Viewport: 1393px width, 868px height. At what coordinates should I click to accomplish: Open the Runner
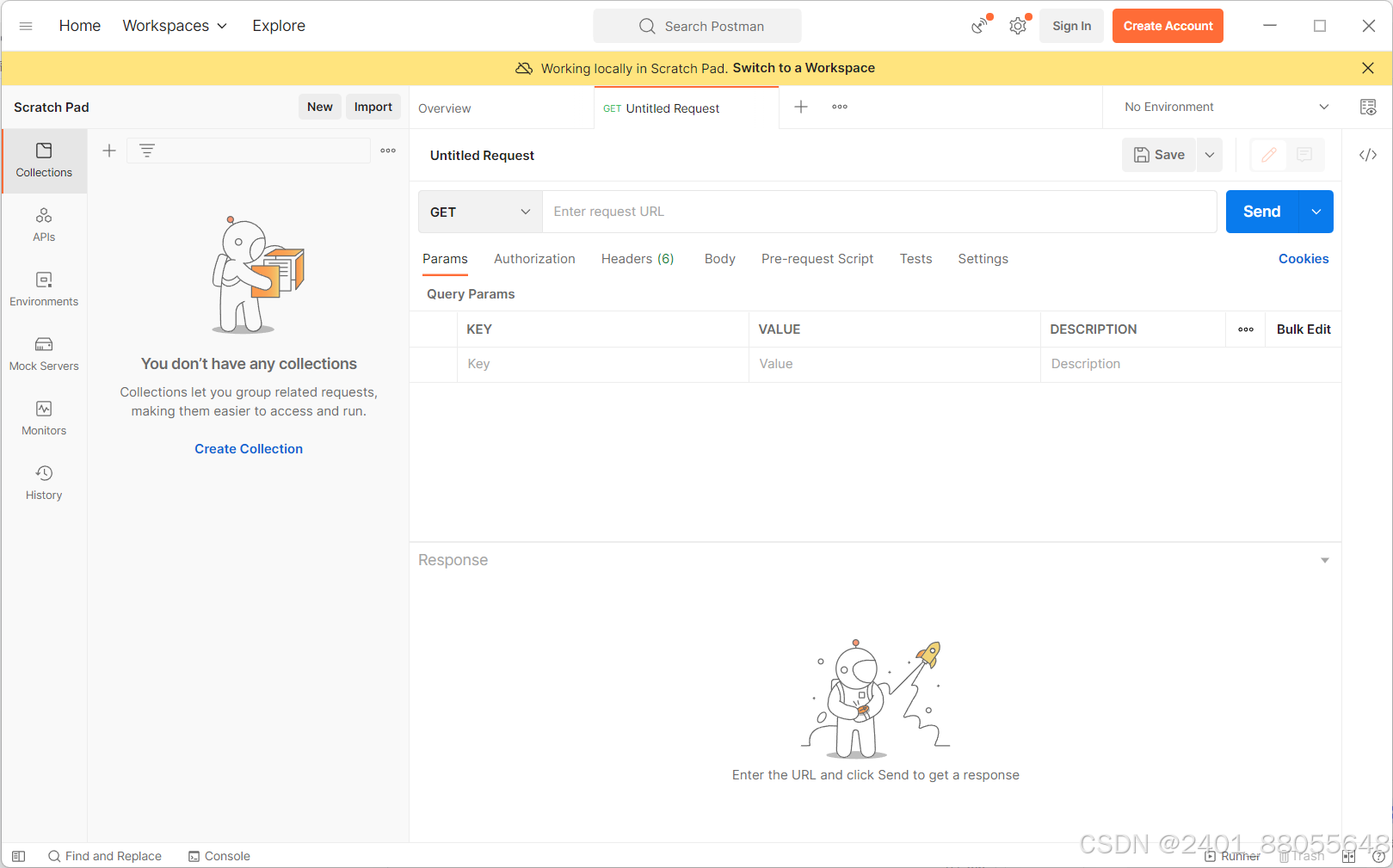[1233, 856]
